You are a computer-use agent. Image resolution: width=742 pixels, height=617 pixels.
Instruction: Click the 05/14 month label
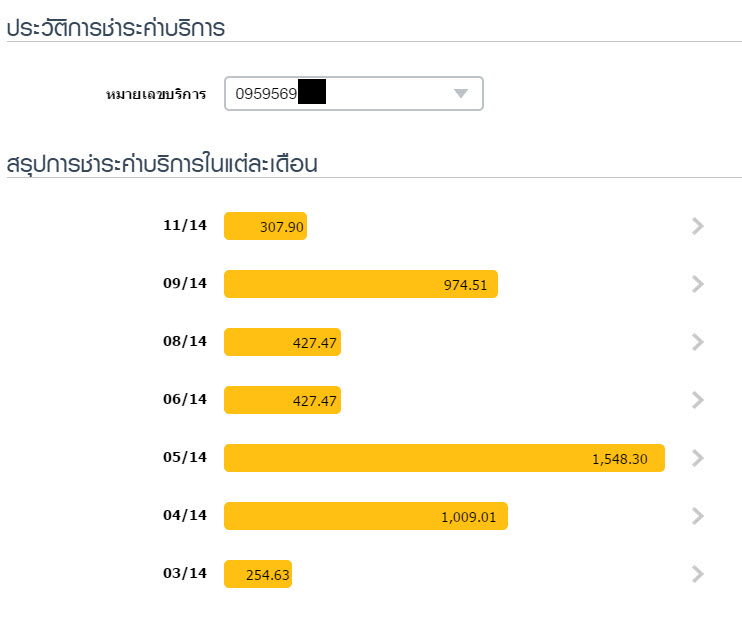[x=185, y=458]
